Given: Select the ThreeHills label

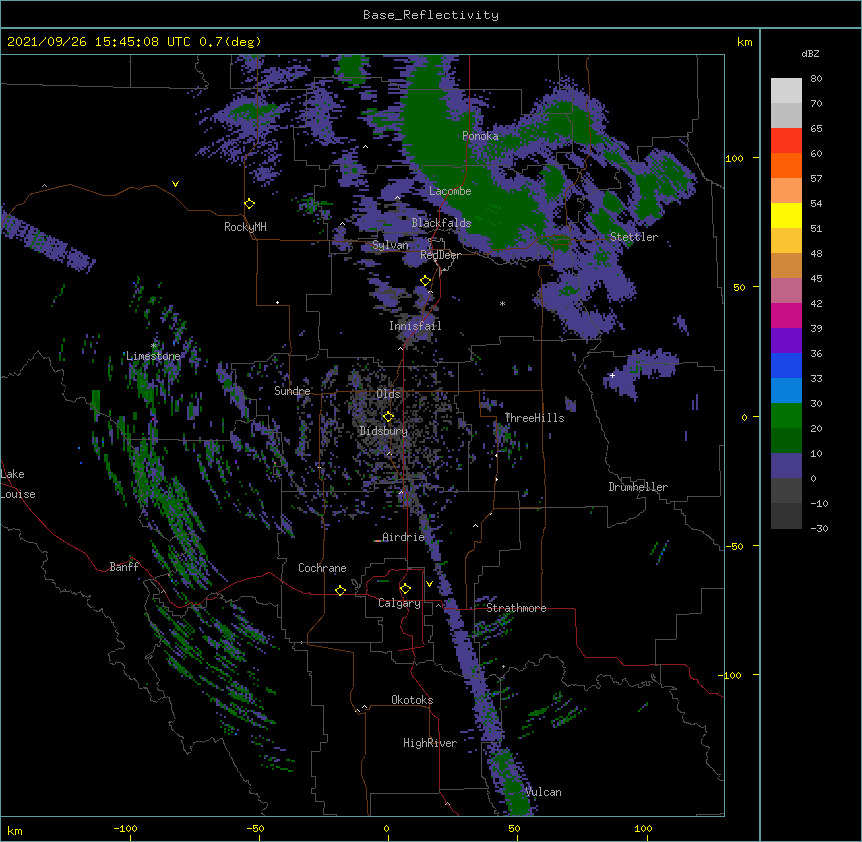Looking at the screenshot, I should click(x=534, y=418).
